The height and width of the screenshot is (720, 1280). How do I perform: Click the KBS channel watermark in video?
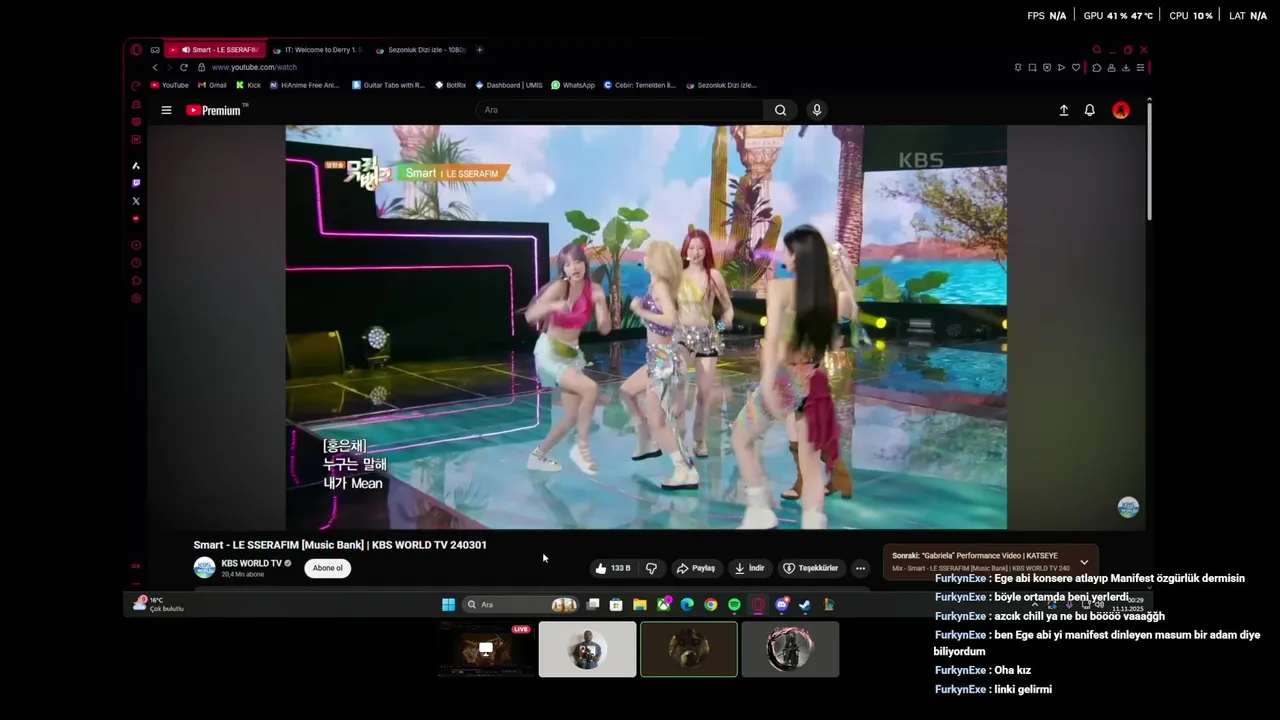[x=1128, y=507]
